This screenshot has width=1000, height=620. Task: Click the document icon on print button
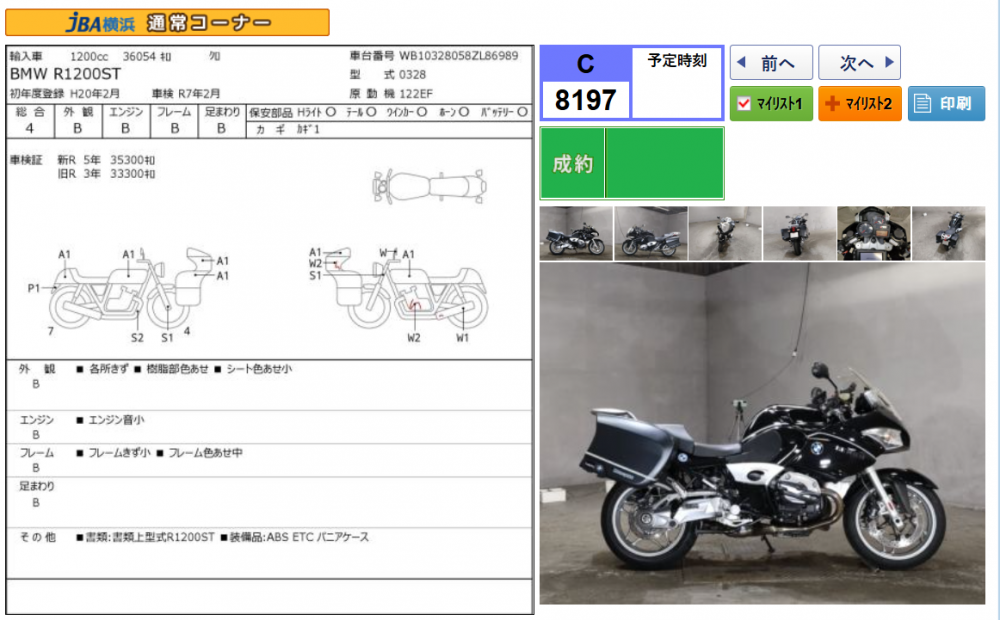(922, 103)
